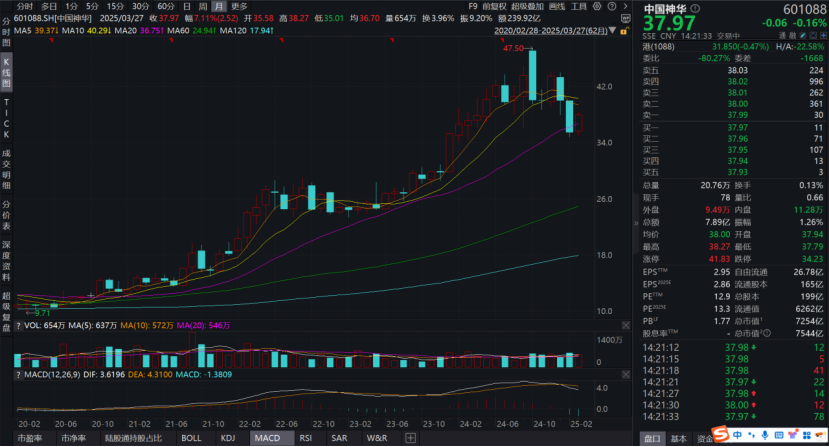Click the 画线 drawing button
829x447 pixels.
(558, 6)
